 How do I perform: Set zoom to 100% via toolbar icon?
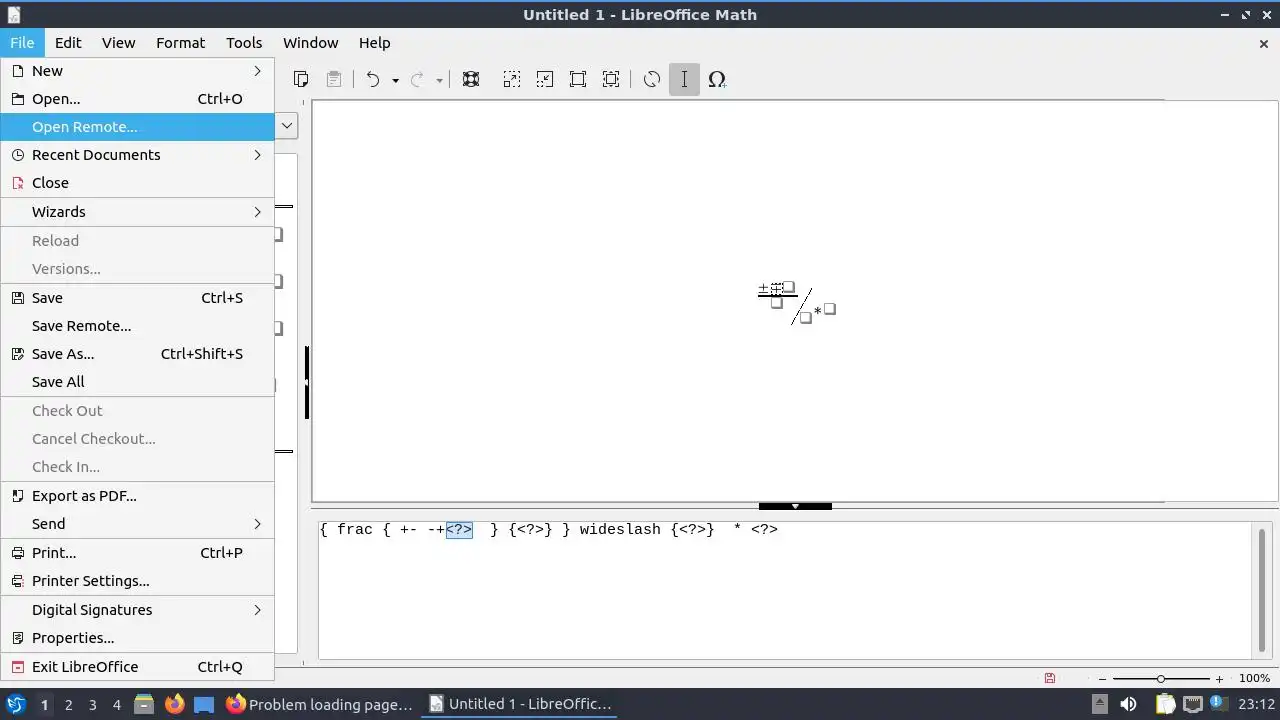[x=578, y=79]
